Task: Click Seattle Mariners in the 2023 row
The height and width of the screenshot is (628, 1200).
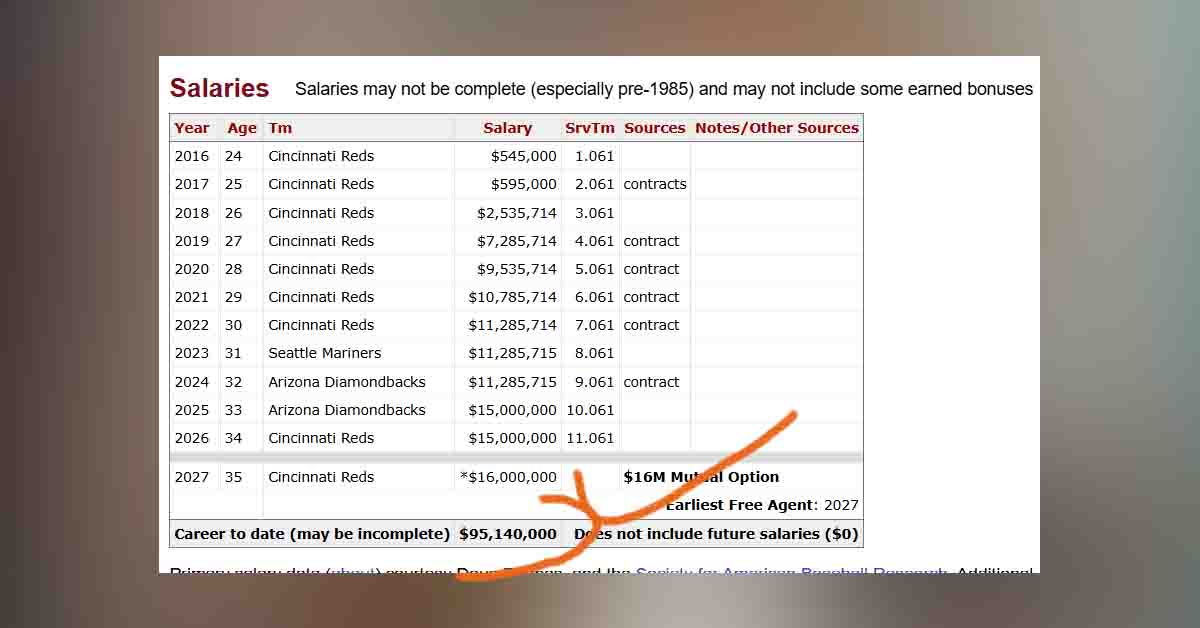Action: click(324, 353)
